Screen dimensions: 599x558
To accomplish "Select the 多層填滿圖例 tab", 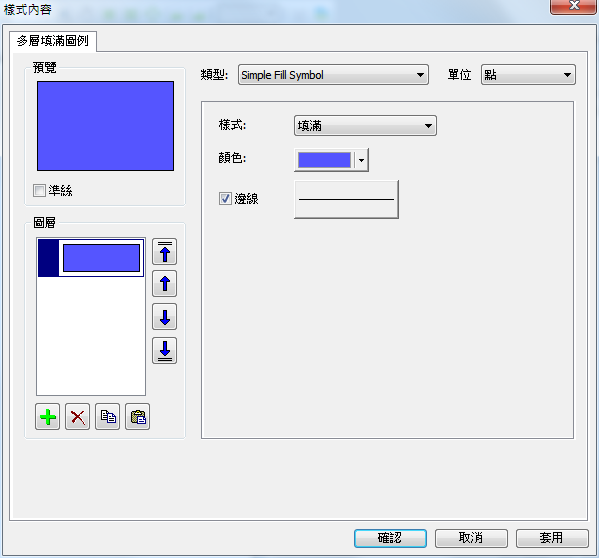I will (x=53, y=41).
